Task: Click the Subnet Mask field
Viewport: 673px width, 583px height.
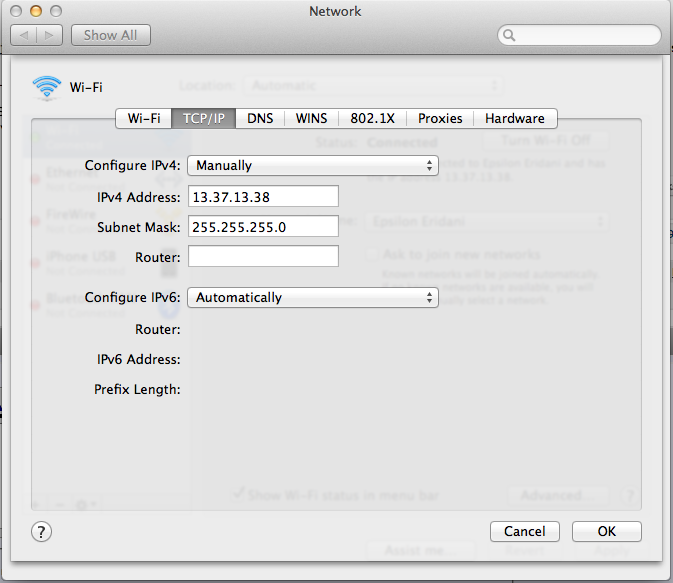Action: tap(263, 226)
